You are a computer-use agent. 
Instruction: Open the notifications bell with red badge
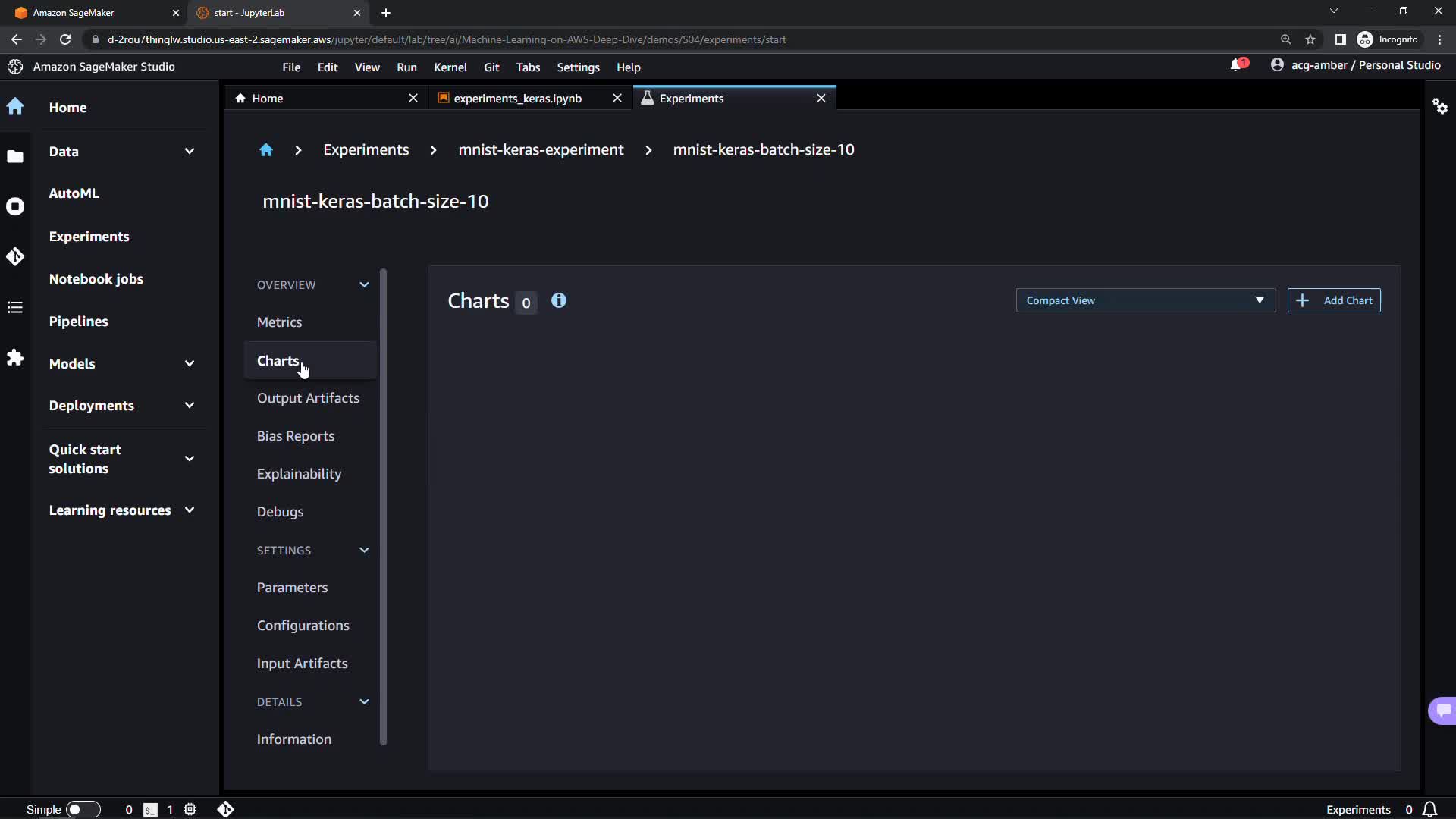click(x=1238, y=65)
